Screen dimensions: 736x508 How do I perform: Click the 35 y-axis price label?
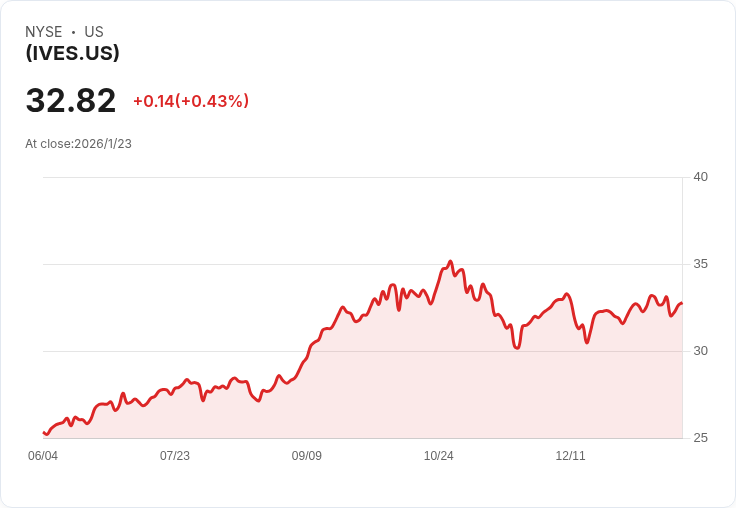[x=701, y=264]
